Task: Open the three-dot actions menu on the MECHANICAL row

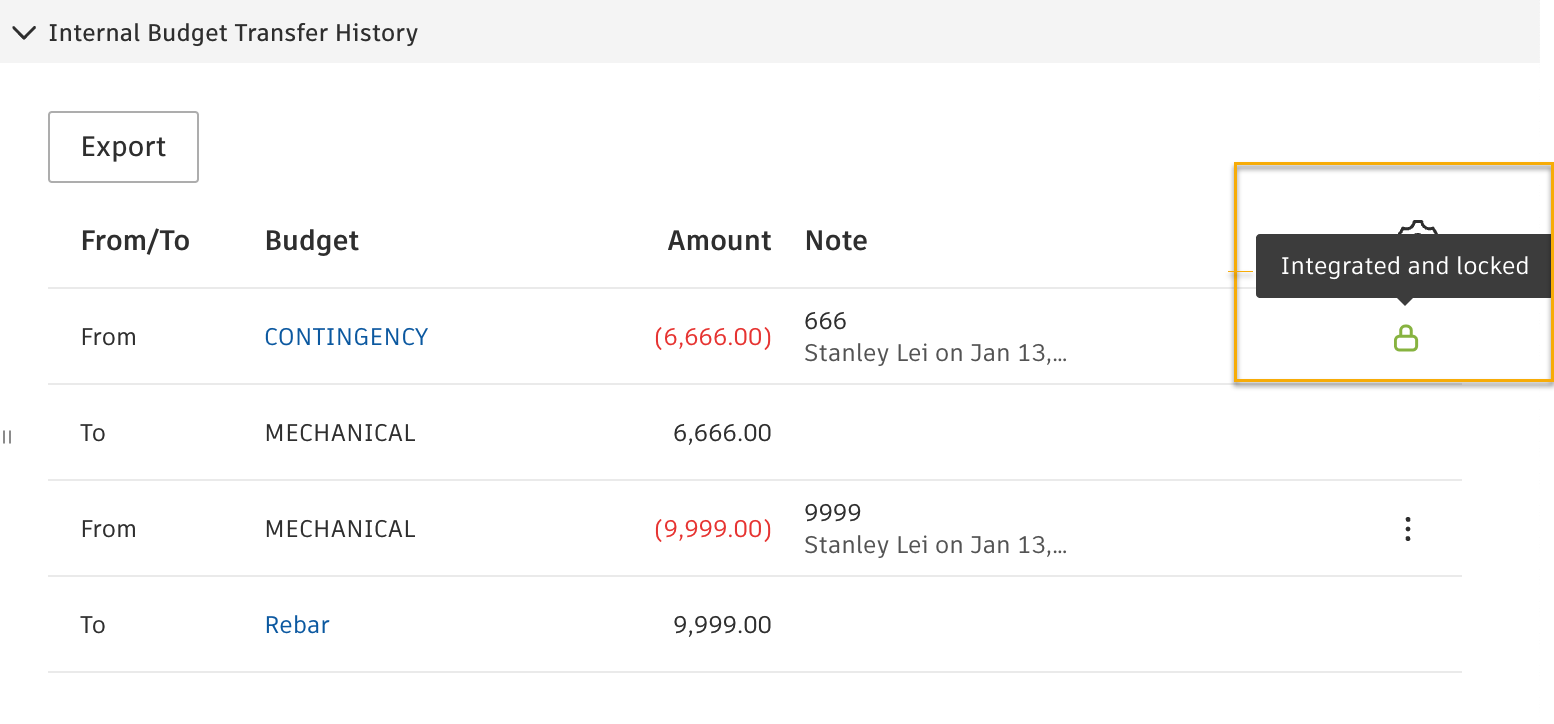Action: [x=1407, y=528]
